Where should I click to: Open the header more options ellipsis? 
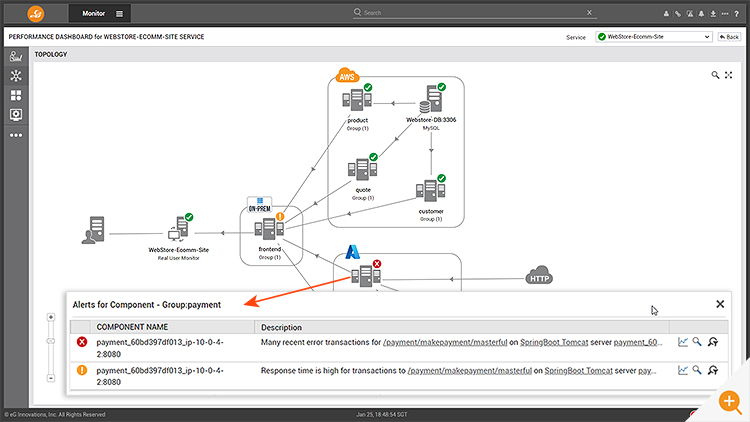pyautogui.click(x=725, y=14)
